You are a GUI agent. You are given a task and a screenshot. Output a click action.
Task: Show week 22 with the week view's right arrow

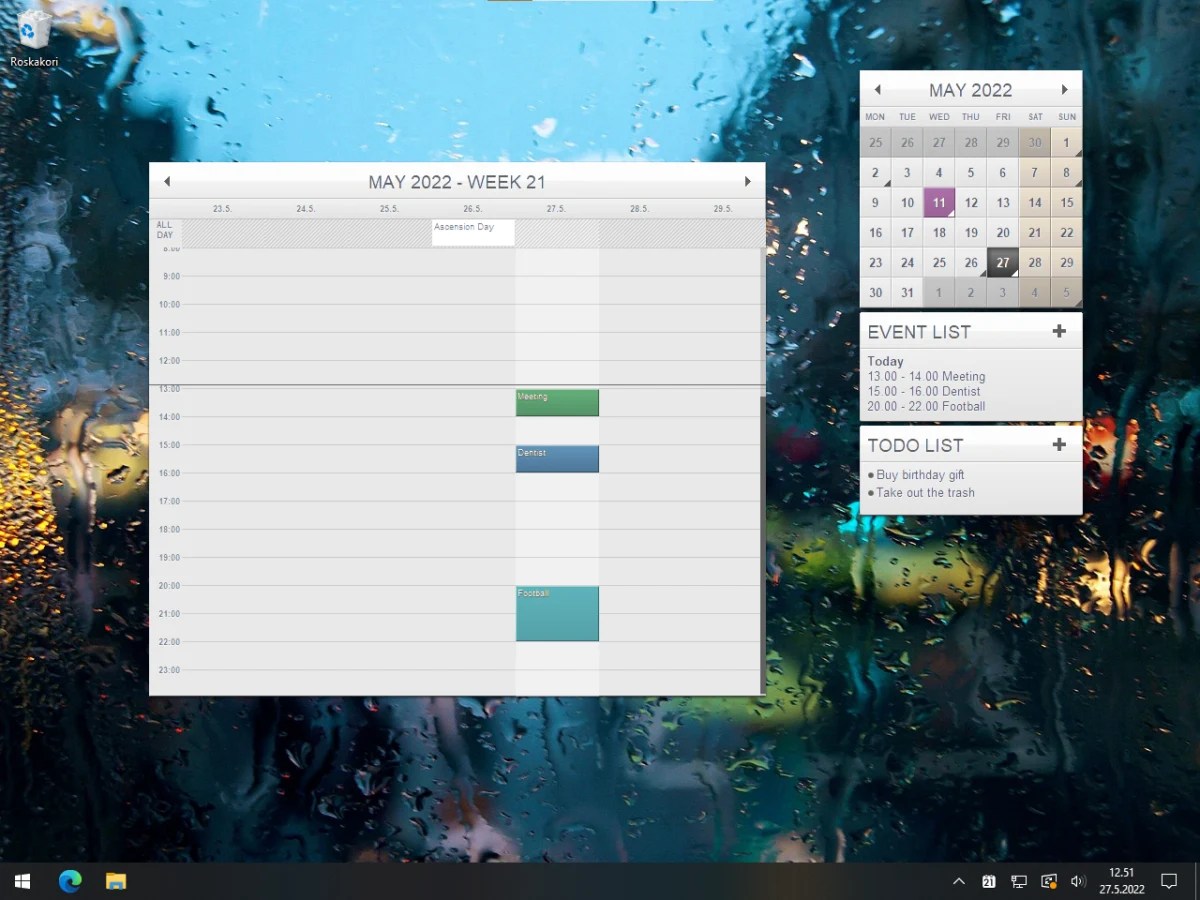(x=748, y=181)
